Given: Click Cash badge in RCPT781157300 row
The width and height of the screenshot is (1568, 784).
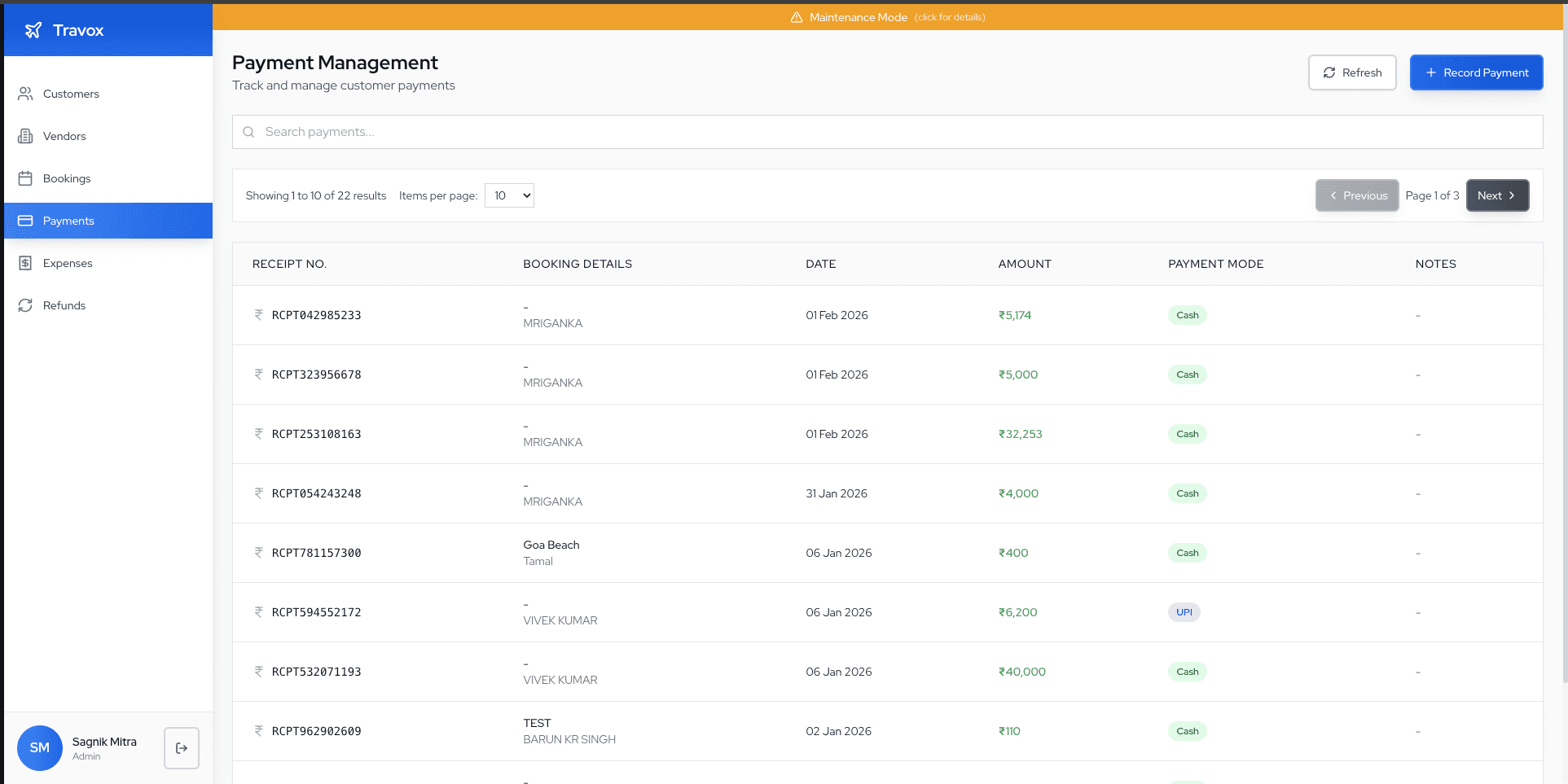Looking at the screenshot, I should coord(1188,553).
